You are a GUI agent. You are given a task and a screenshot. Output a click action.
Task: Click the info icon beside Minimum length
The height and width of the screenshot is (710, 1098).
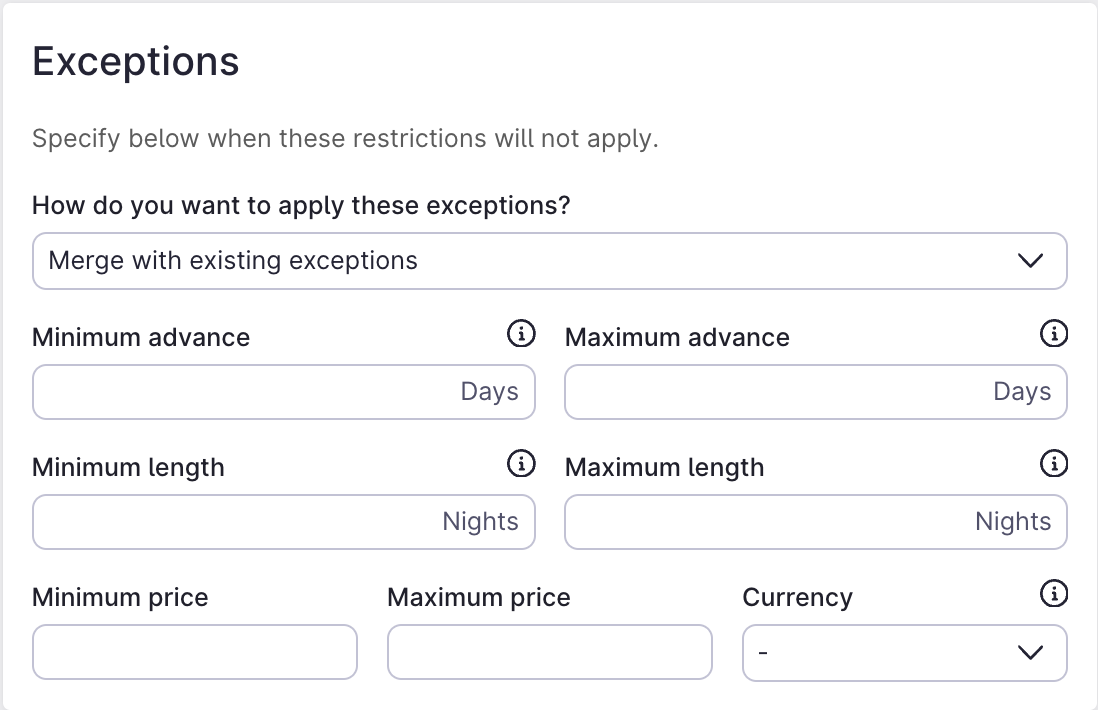(x=521, y=464)
